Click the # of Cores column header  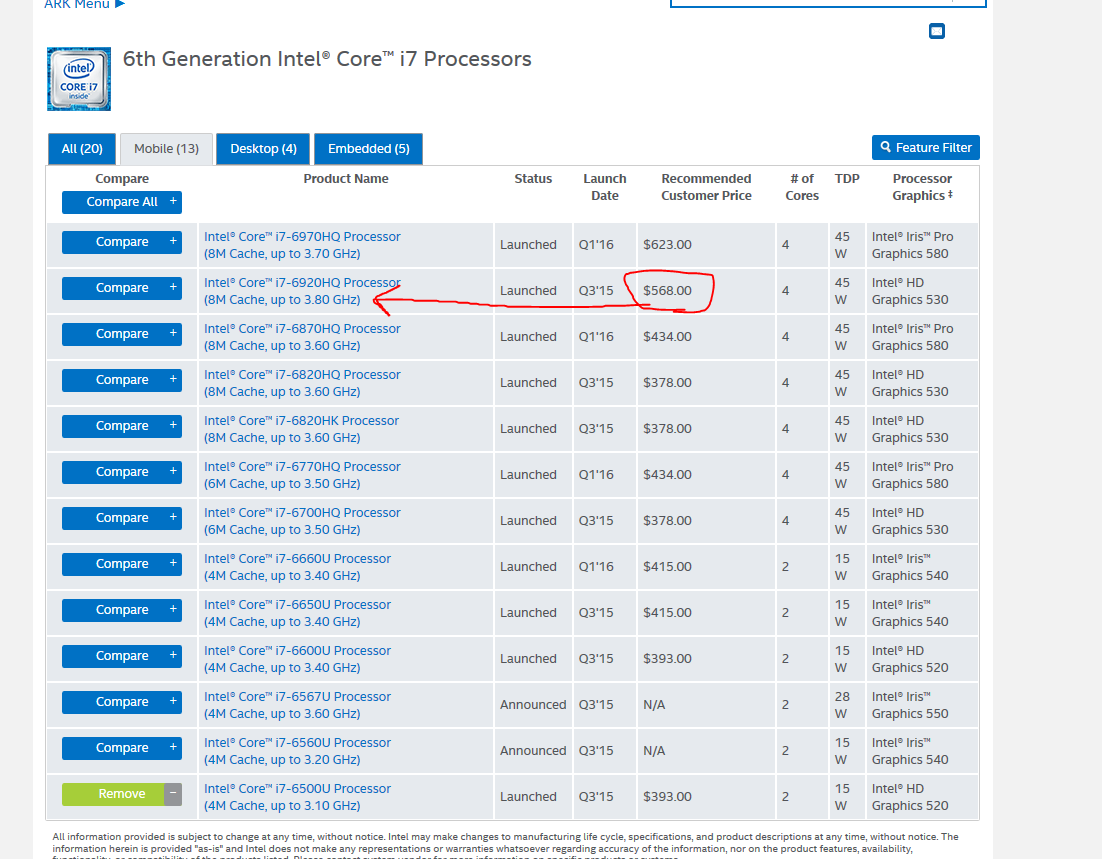802,187
